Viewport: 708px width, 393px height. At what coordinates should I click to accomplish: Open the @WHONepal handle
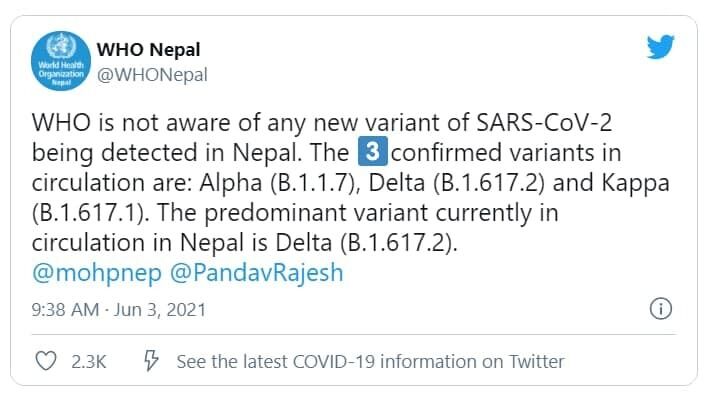[152, 75]
